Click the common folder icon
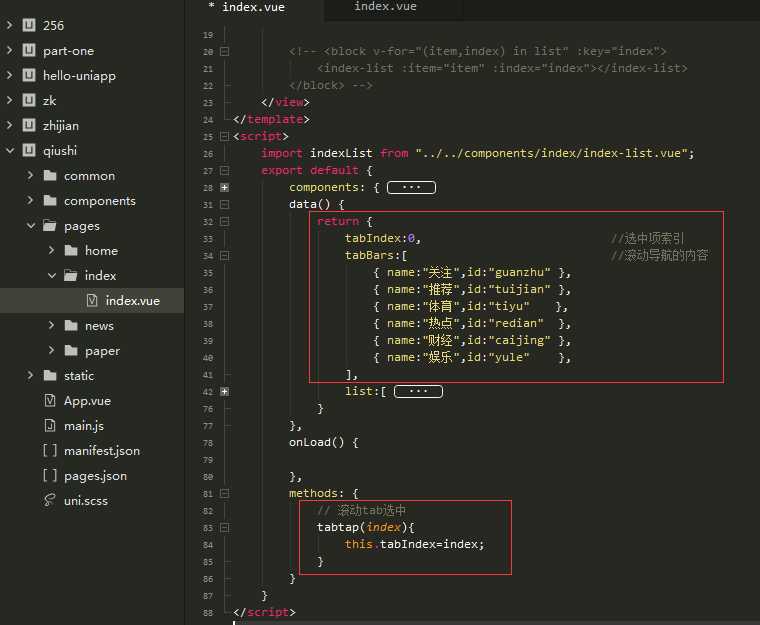Image resolution: width=760 pixels, height=625 pixels. point(50,175)
